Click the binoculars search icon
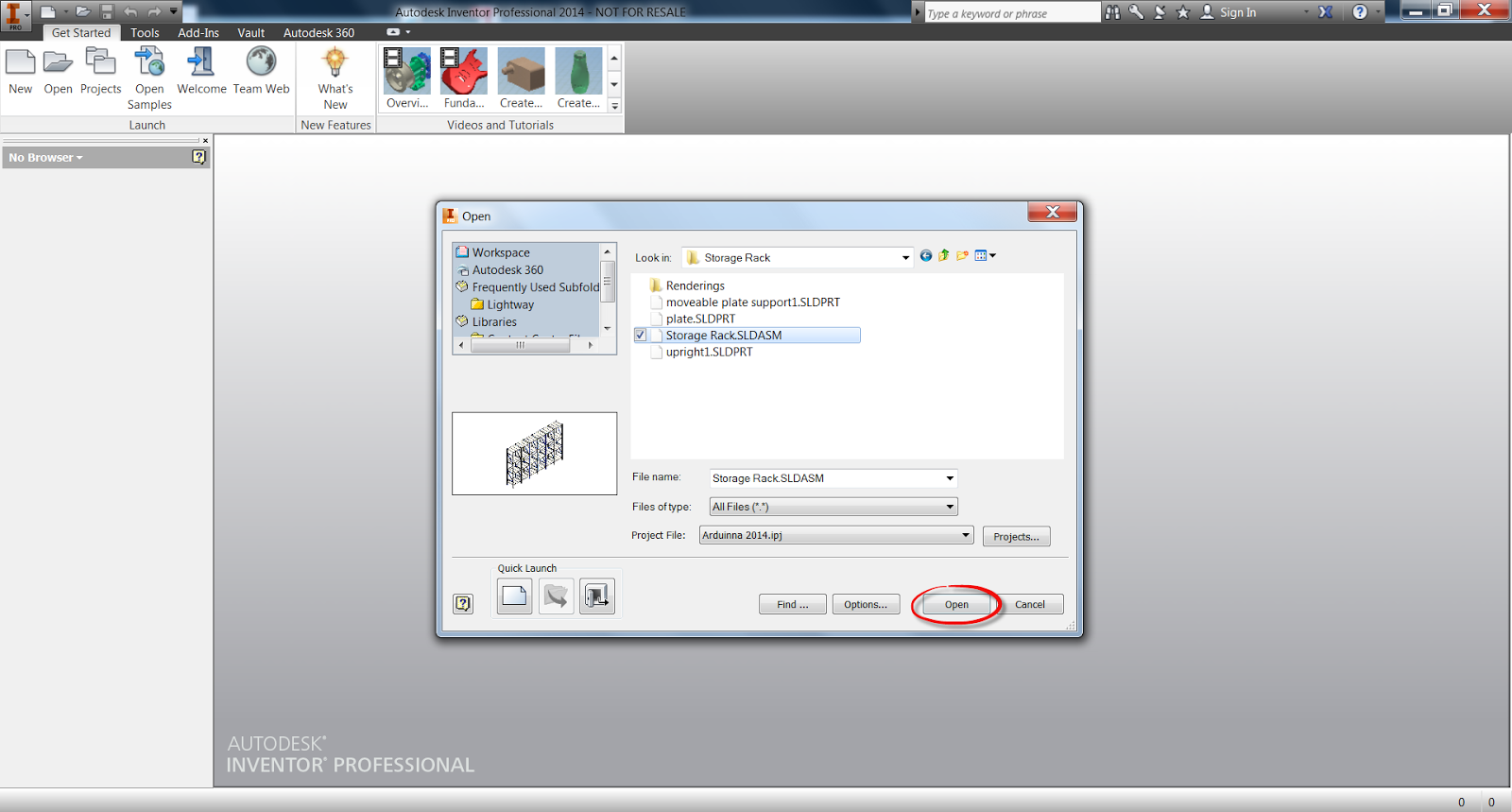This screenshot has width=1512, height=812. (1112, 12)
